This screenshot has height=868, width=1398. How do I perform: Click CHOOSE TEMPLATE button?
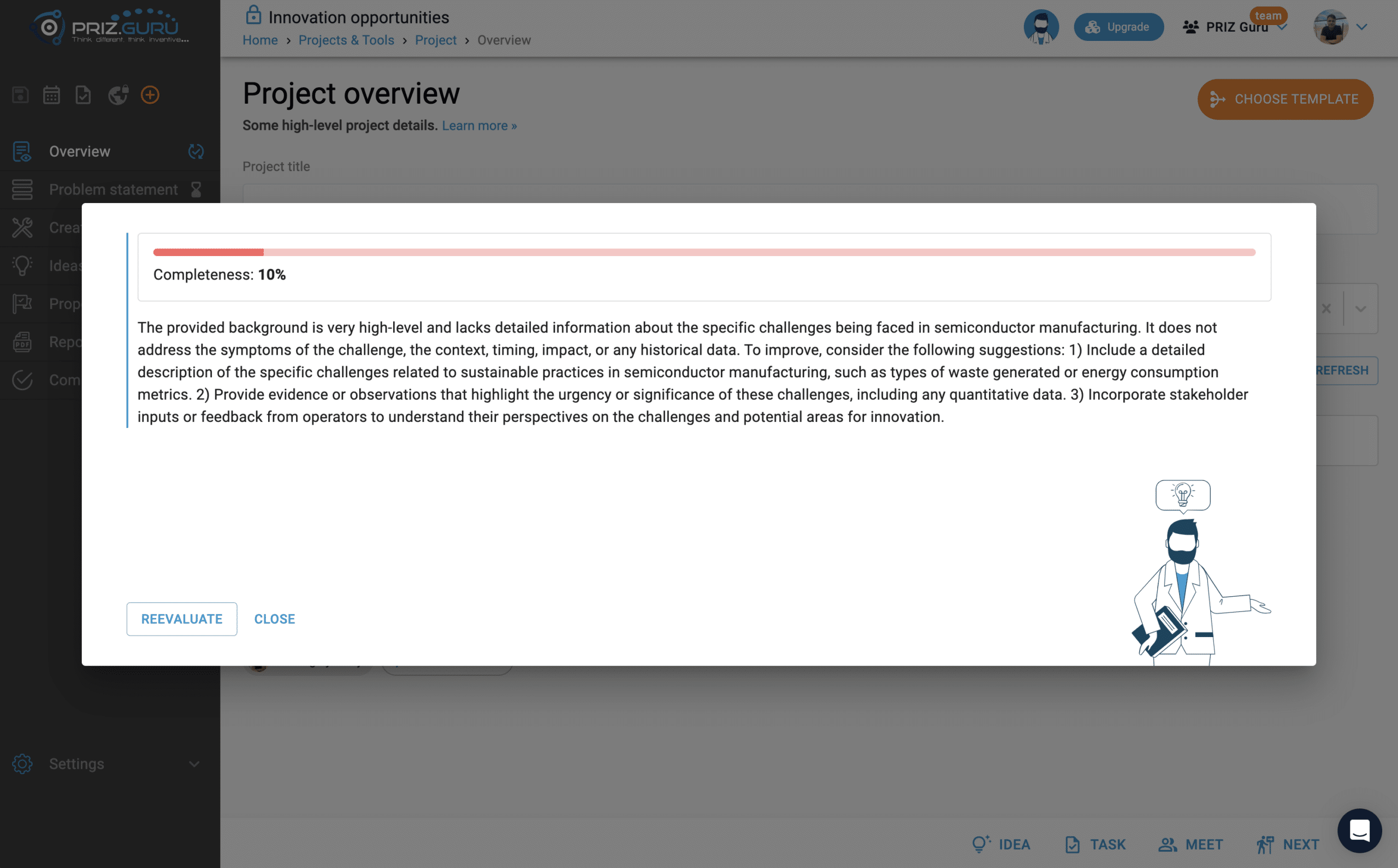tap(1285, 99)
